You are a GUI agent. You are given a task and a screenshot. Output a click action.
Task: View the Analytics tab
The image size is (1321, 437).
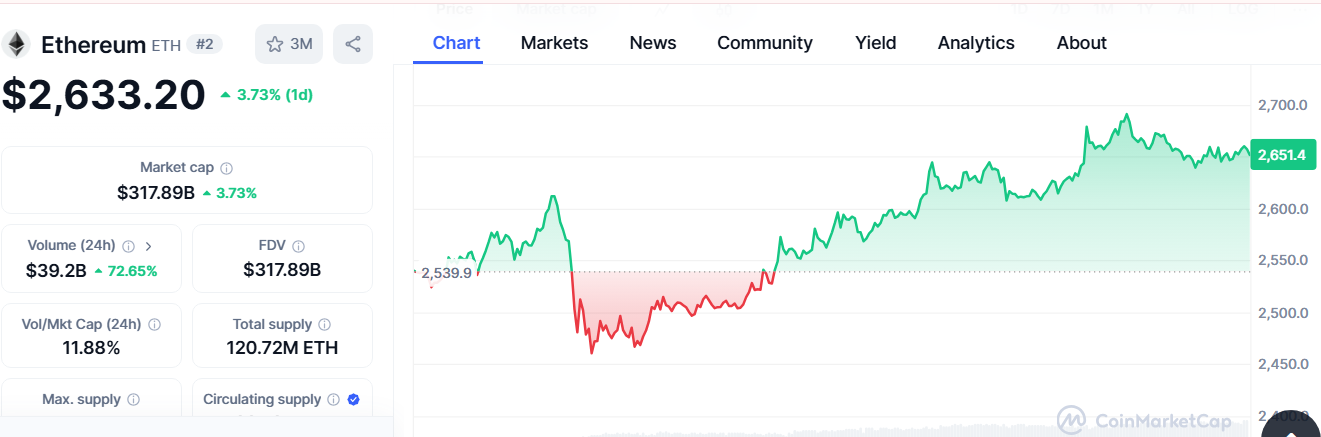coord(976,43)
